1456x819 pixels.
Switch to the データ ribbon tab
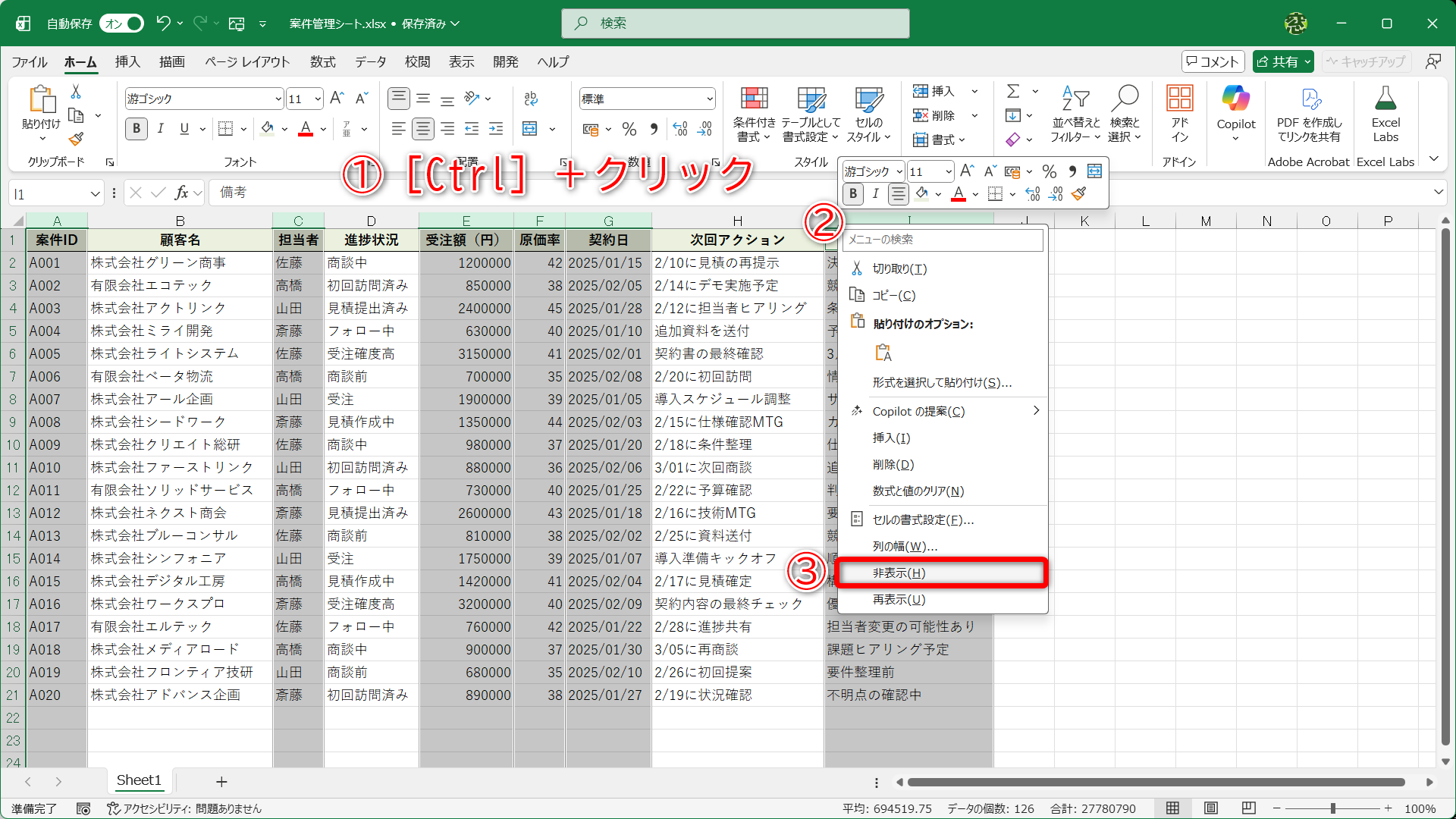(370, 61)
